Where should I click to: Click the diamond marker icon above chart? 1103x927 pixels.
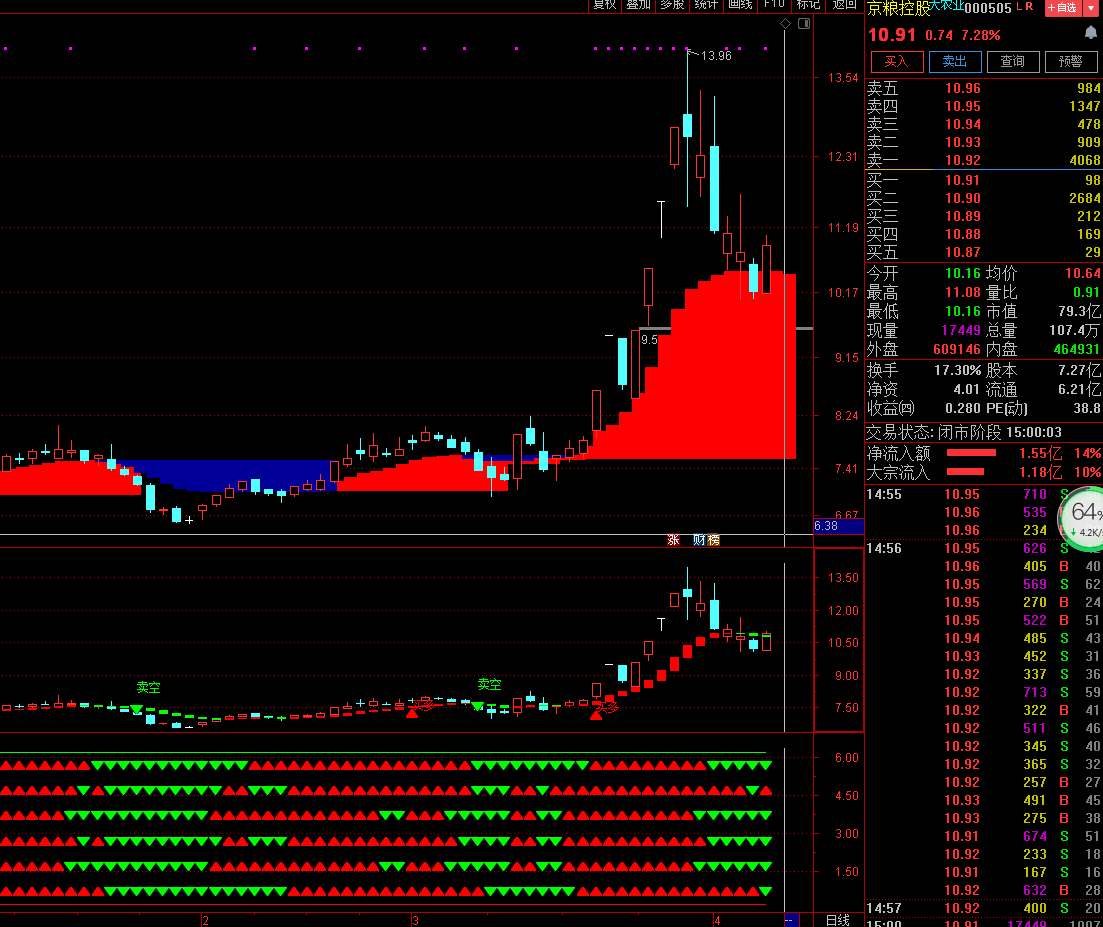point(786,24)
